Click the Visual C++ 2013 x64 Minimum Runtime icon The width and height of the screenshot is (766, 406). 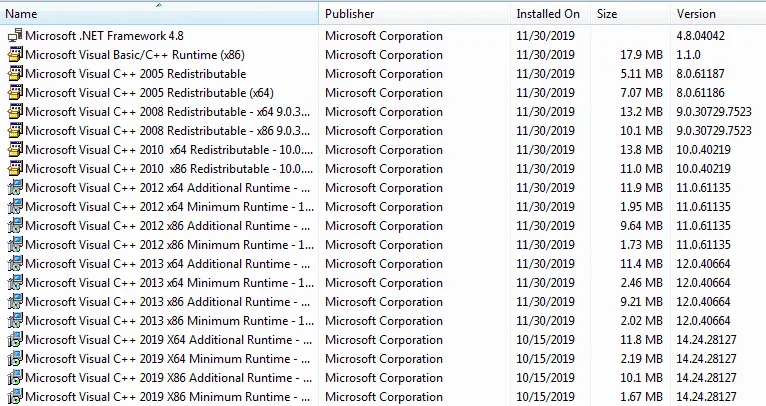(15, 283)
